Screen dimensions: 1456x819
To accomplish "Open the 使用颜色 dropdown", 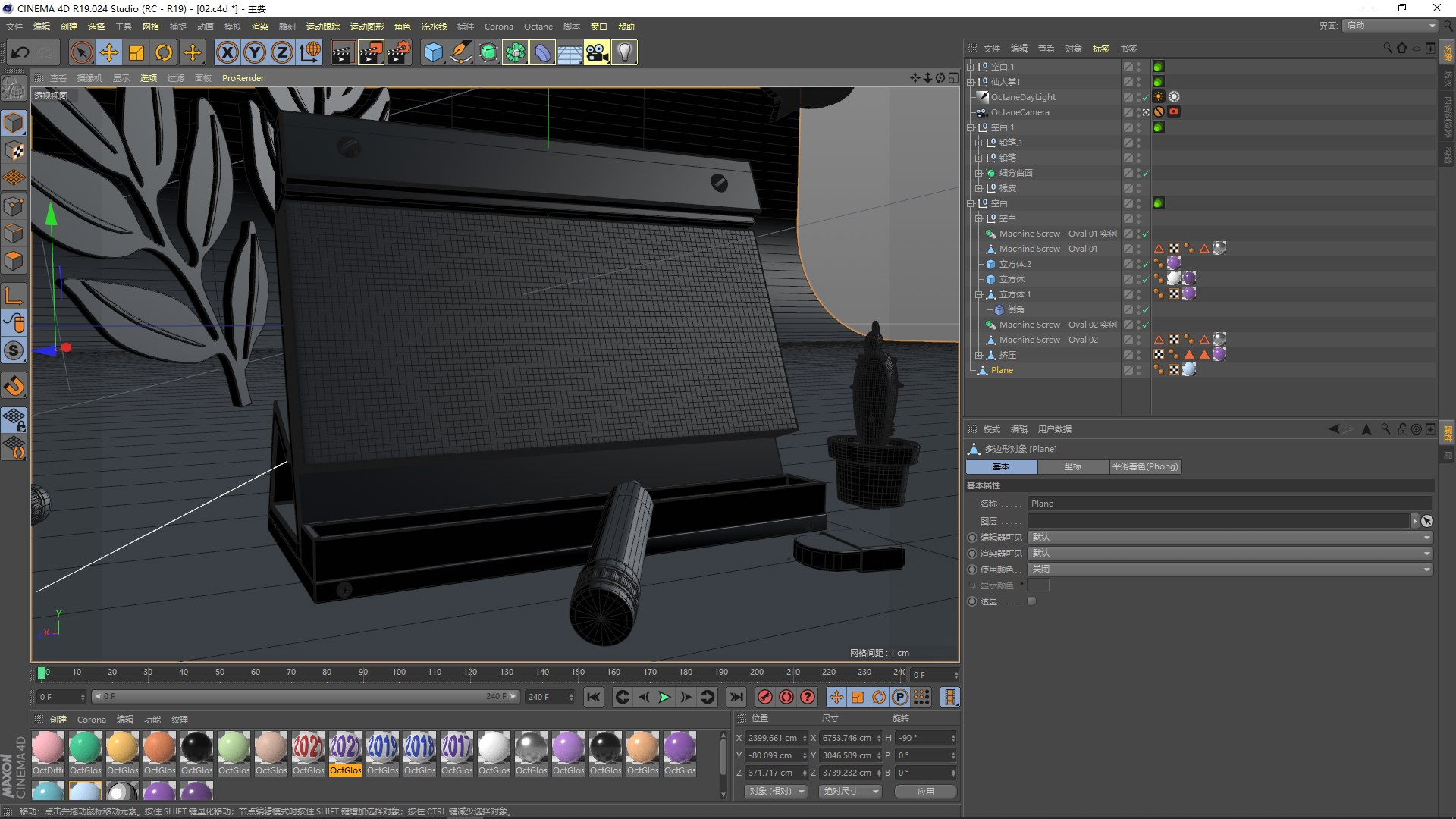I will click(x=1229, y=569).
